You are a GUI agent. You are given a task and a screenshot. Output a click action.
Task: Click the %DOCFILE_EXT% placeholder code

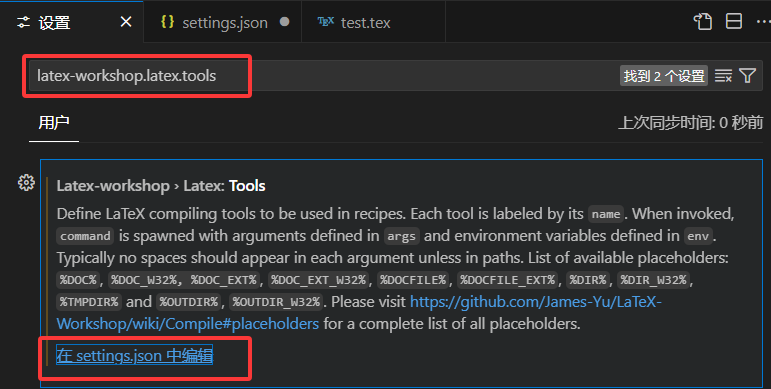pos(507,280)
